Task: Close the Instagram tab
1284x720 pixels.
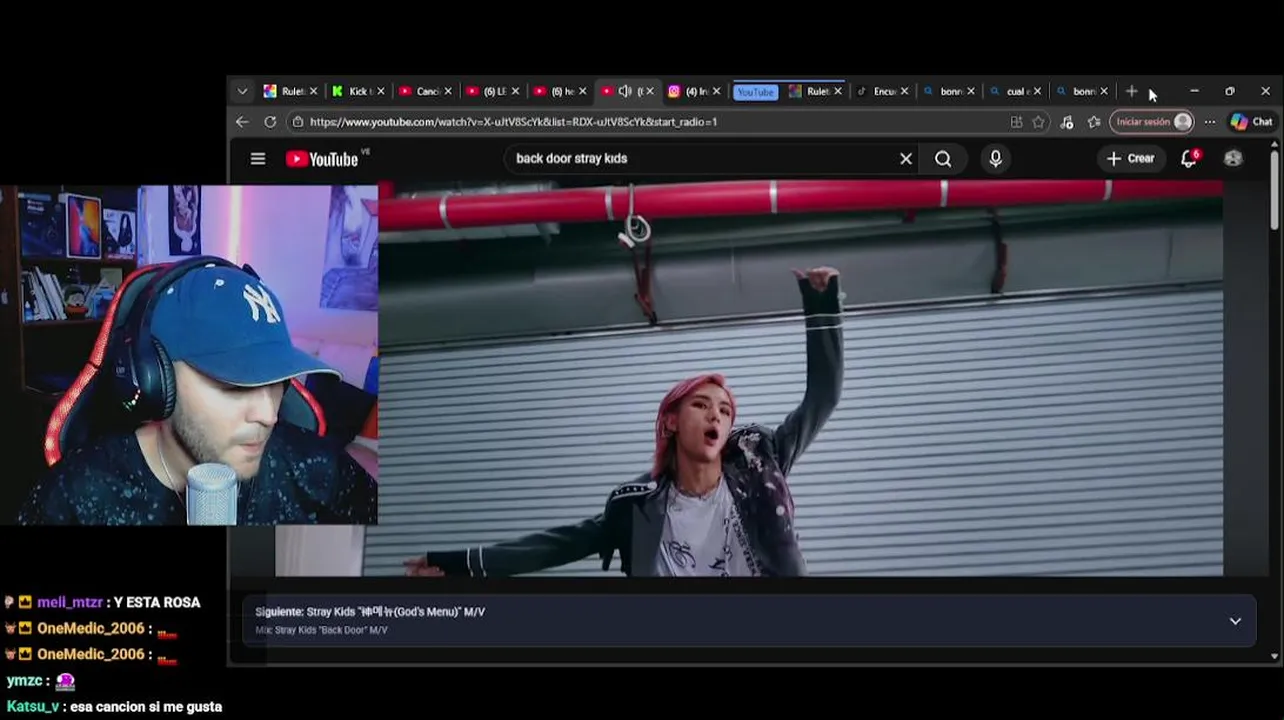Action: pos(716,91)
